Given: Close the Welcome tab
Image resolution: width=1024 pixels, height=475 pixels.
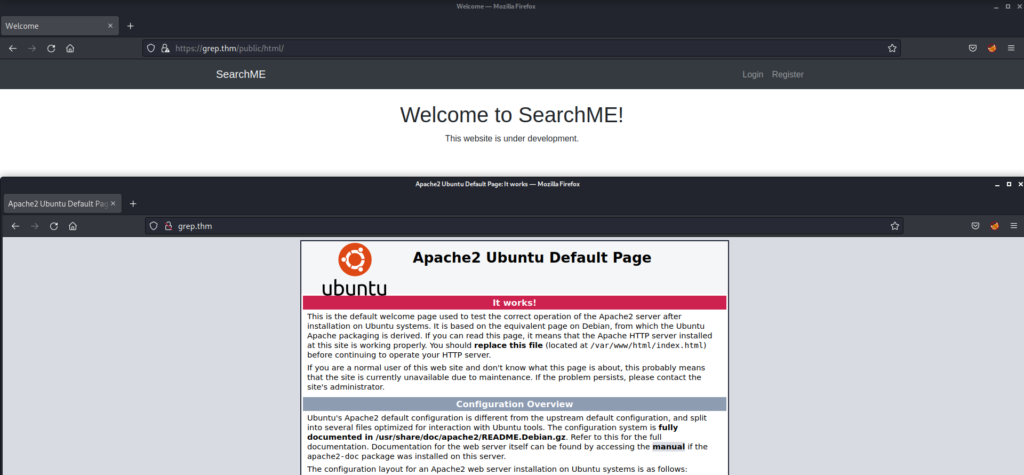Looking at the screenshot, I should click(x=110, y=26).
